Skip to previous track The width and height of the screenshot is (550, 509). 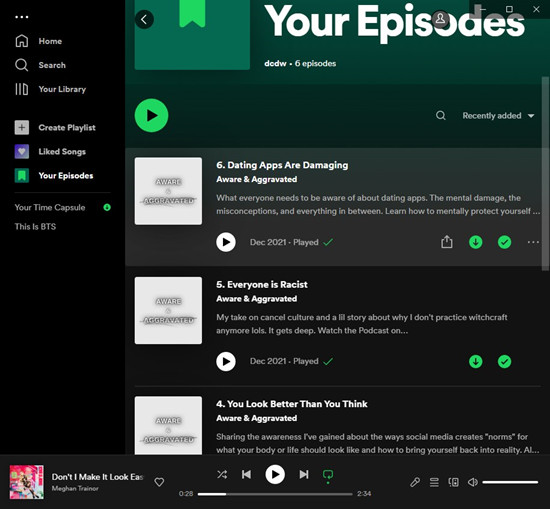tap(246, 475)
